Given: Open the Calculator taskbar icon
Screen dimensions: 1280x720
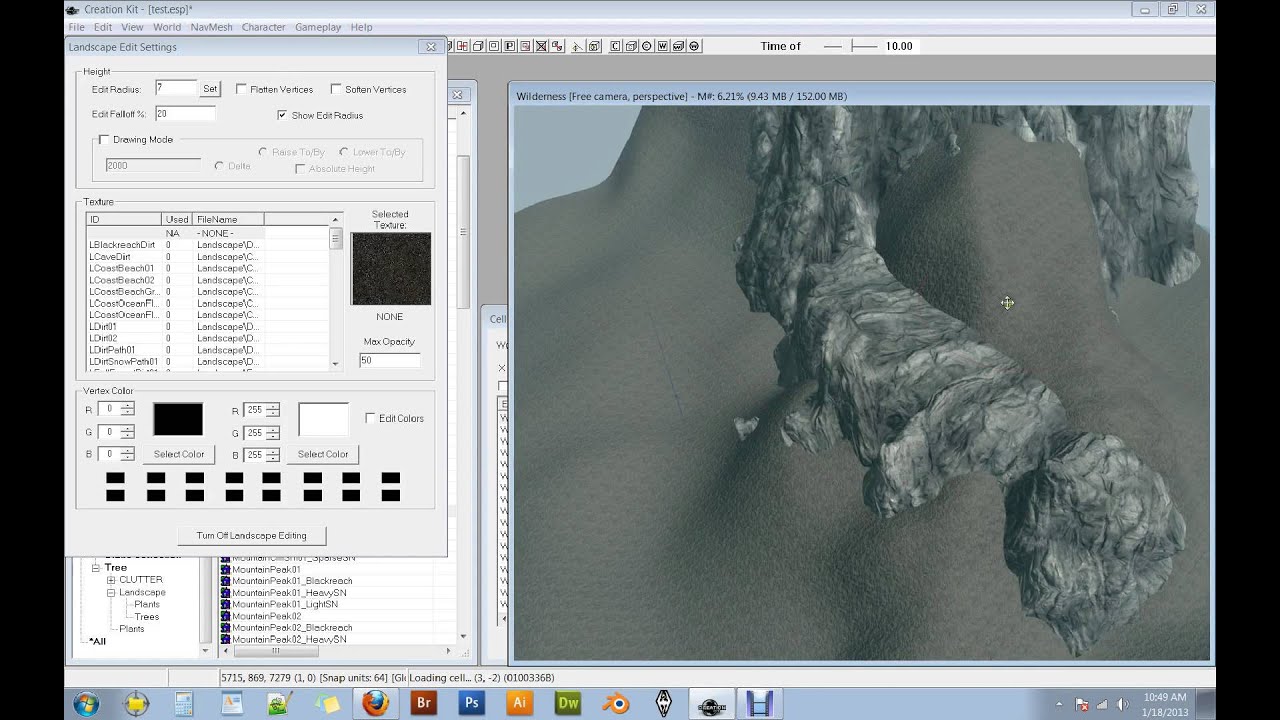Looking at the screenshot, I should 183,703.
